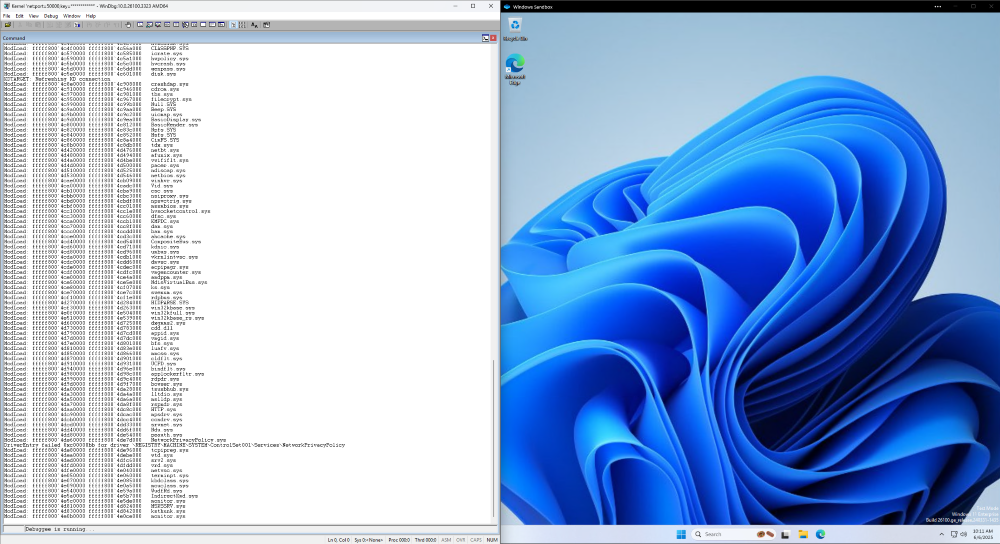Click the IndirectKmd.sys ModLoad line
Image resolution: width=1000 pixels, height=544 pixels.
pyautogui.click(x=101, y=496)
